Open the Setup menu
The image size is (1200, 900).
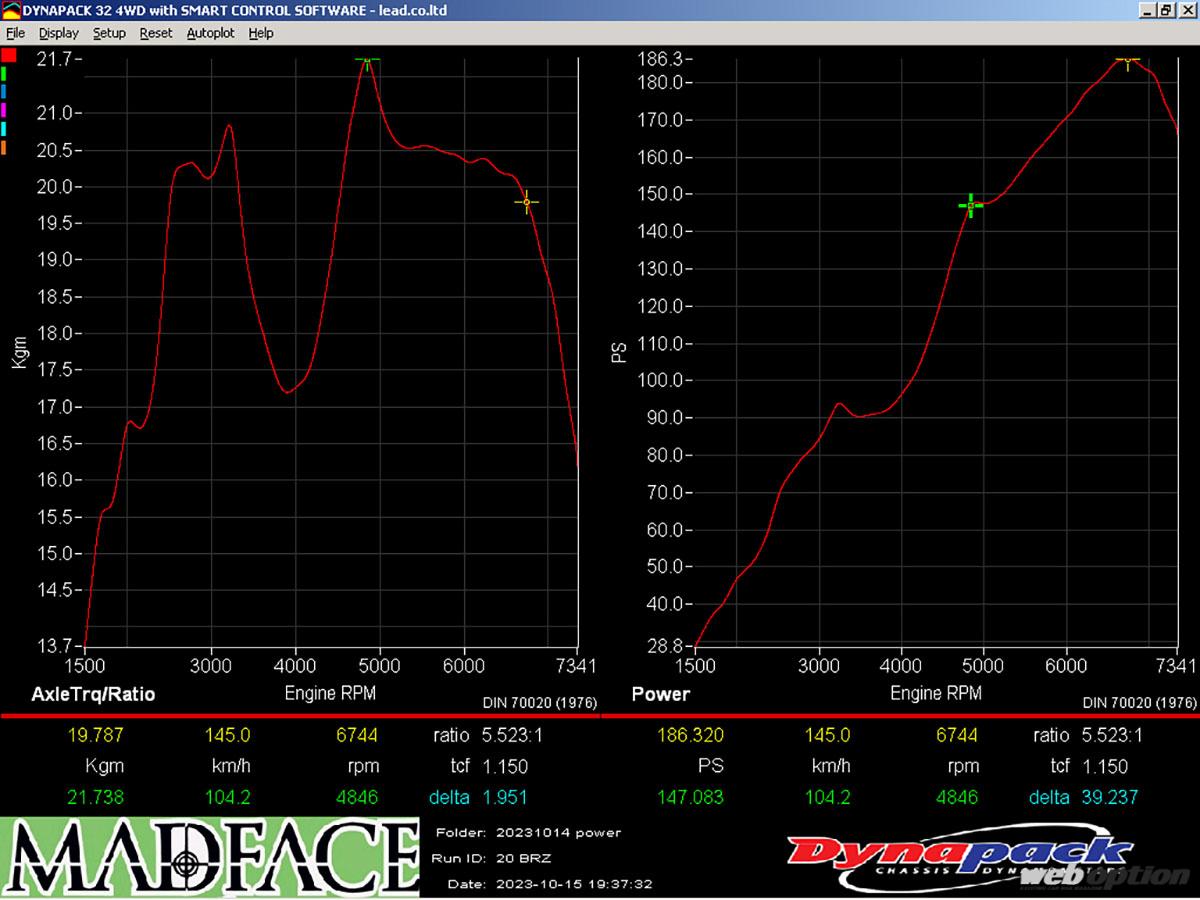[x=109, y=33]
